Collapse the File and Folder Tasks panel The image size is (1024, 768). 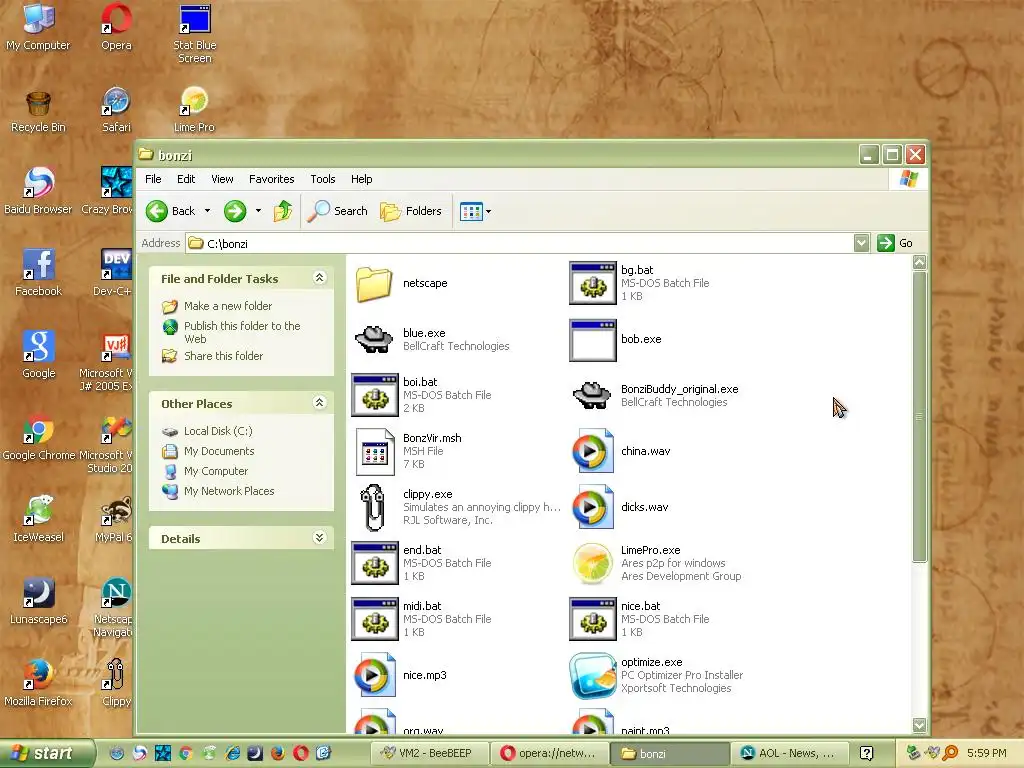(x=319, y=278)
